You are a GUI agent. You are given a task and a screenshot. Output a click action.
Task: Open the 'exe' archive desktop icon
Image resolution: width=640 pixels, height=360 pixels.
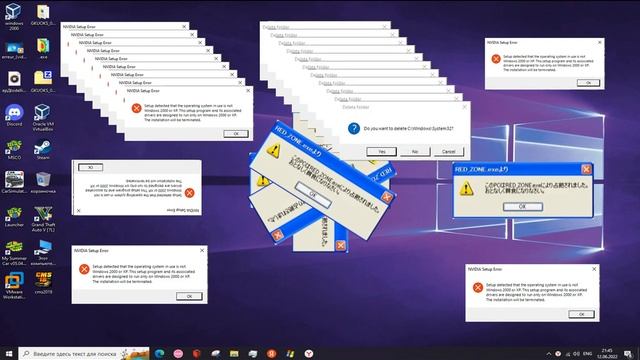(x=43, y=49)
